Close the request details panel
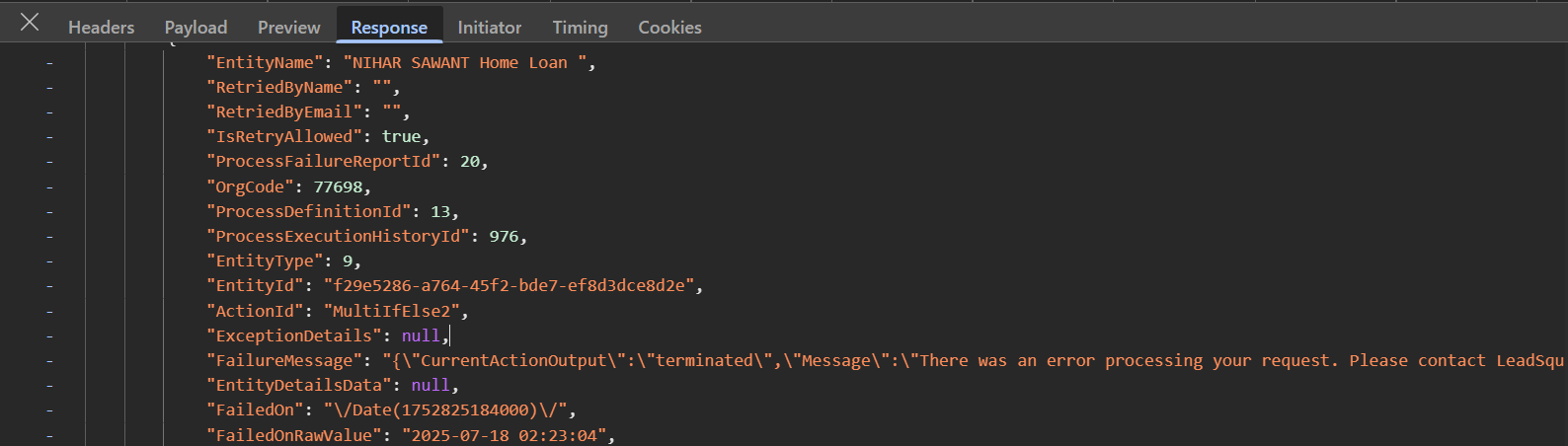This screenshot has height=446, width=1568. pyautogui.click(x=30, y=22)
